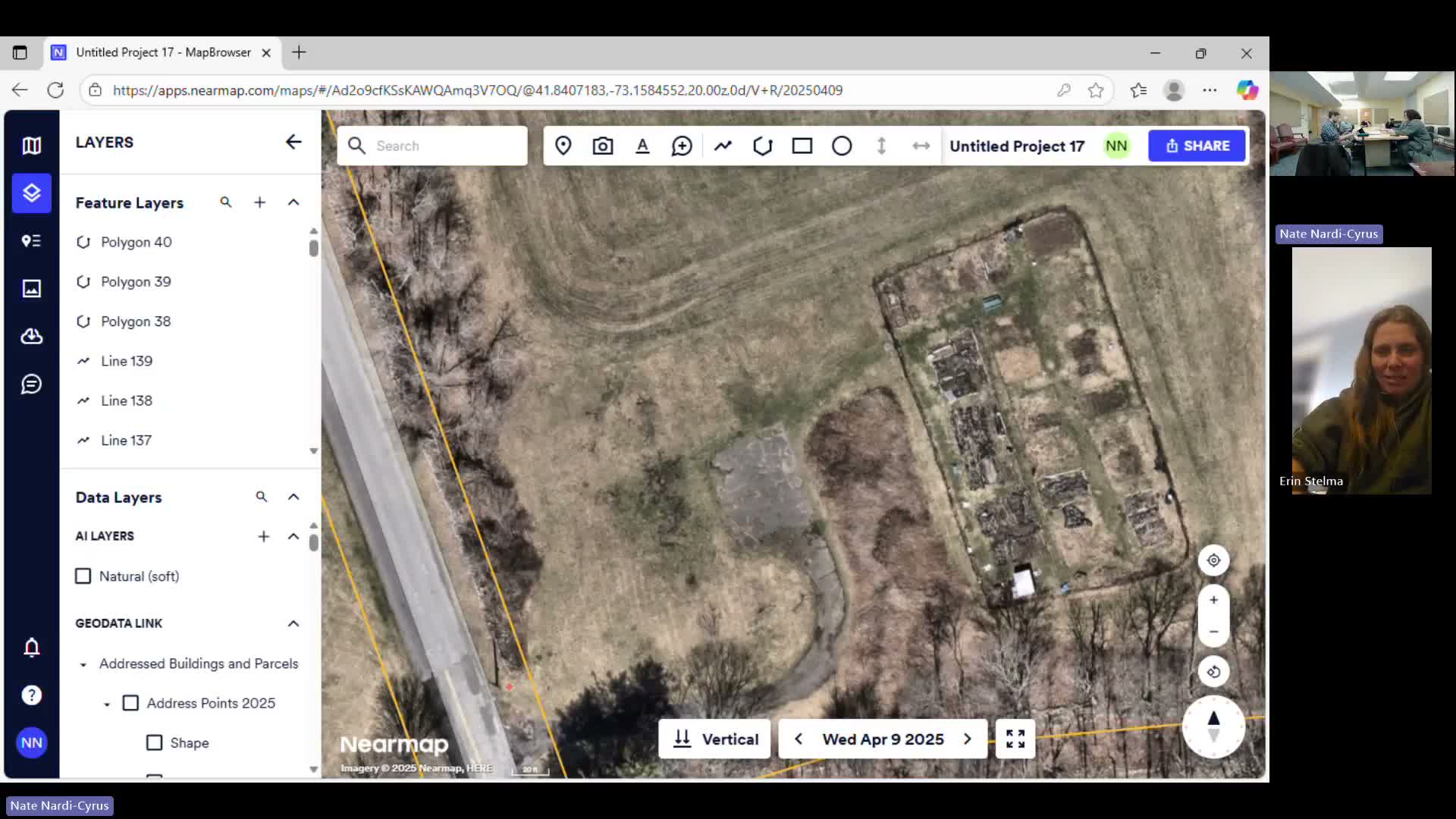Open notifications bell in sidebar
Screen dimensions: 1456x819
pyautogui.click(x=31, y=648)
